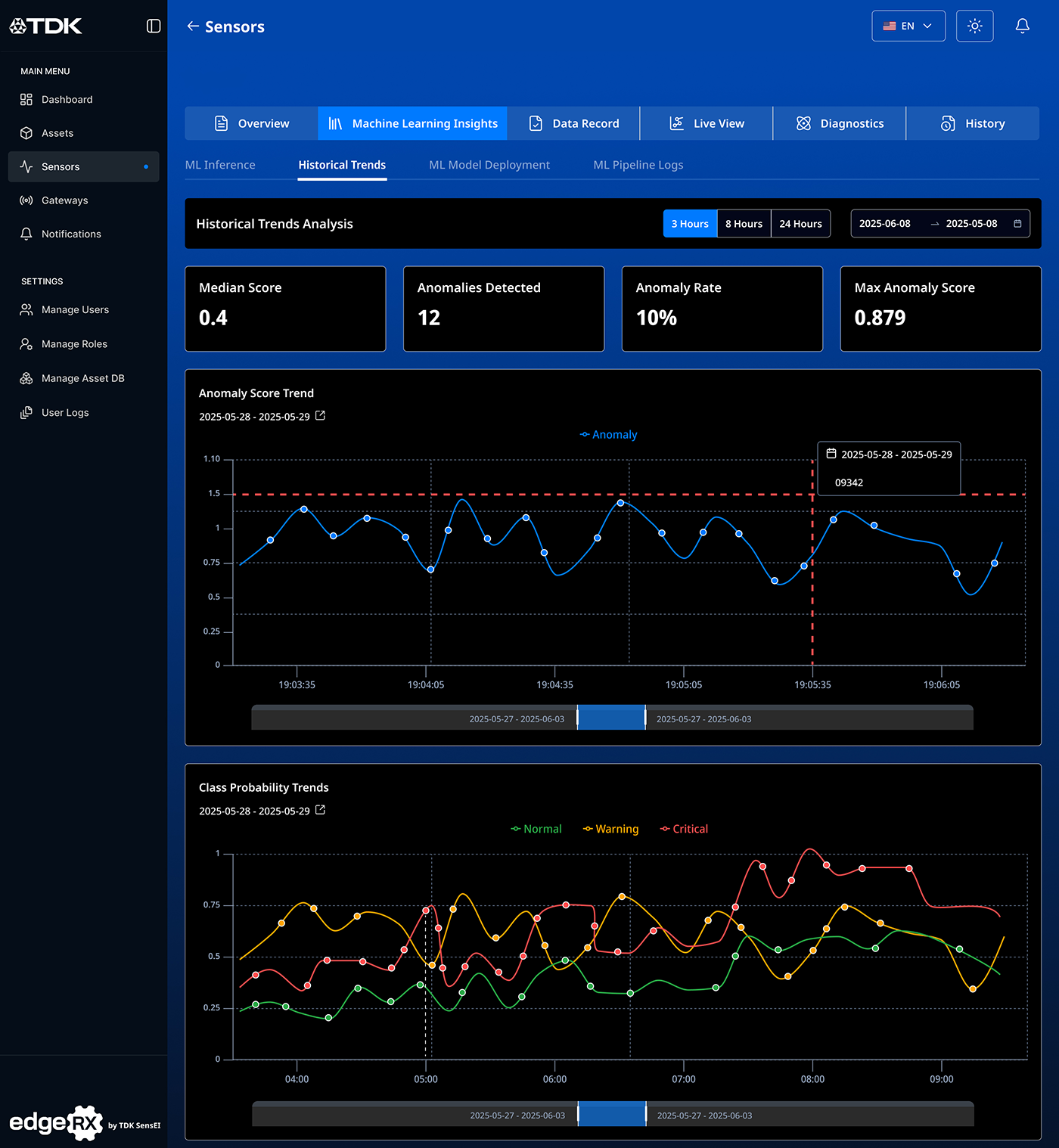
Task: Open Manage Asset DB in settings
Action: click(82, 378)
